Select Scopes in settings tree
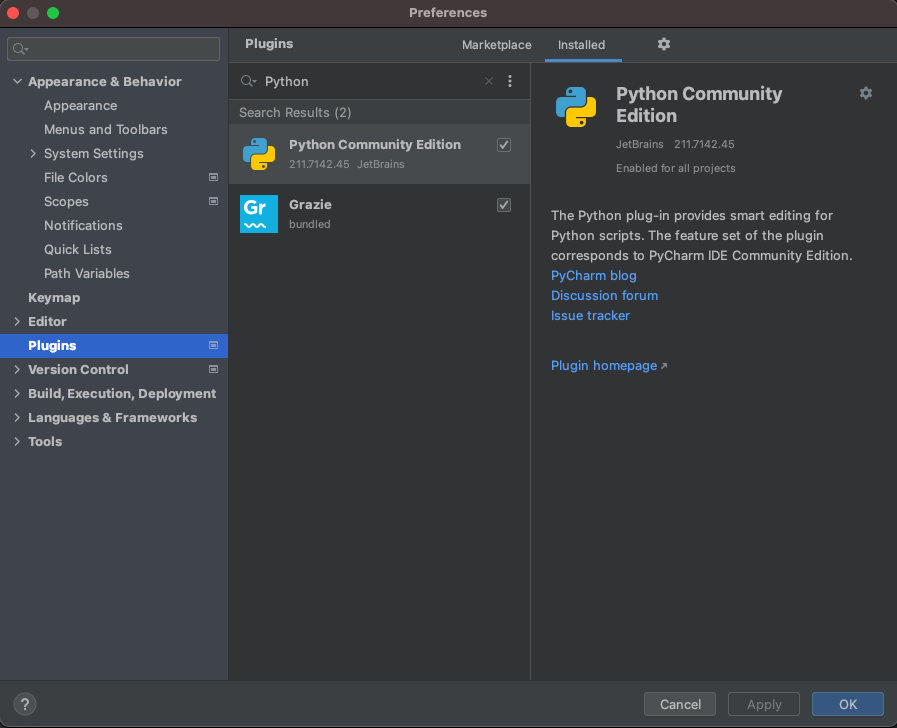The height and width of the screenshot is (728, 897). coord(66,202)
